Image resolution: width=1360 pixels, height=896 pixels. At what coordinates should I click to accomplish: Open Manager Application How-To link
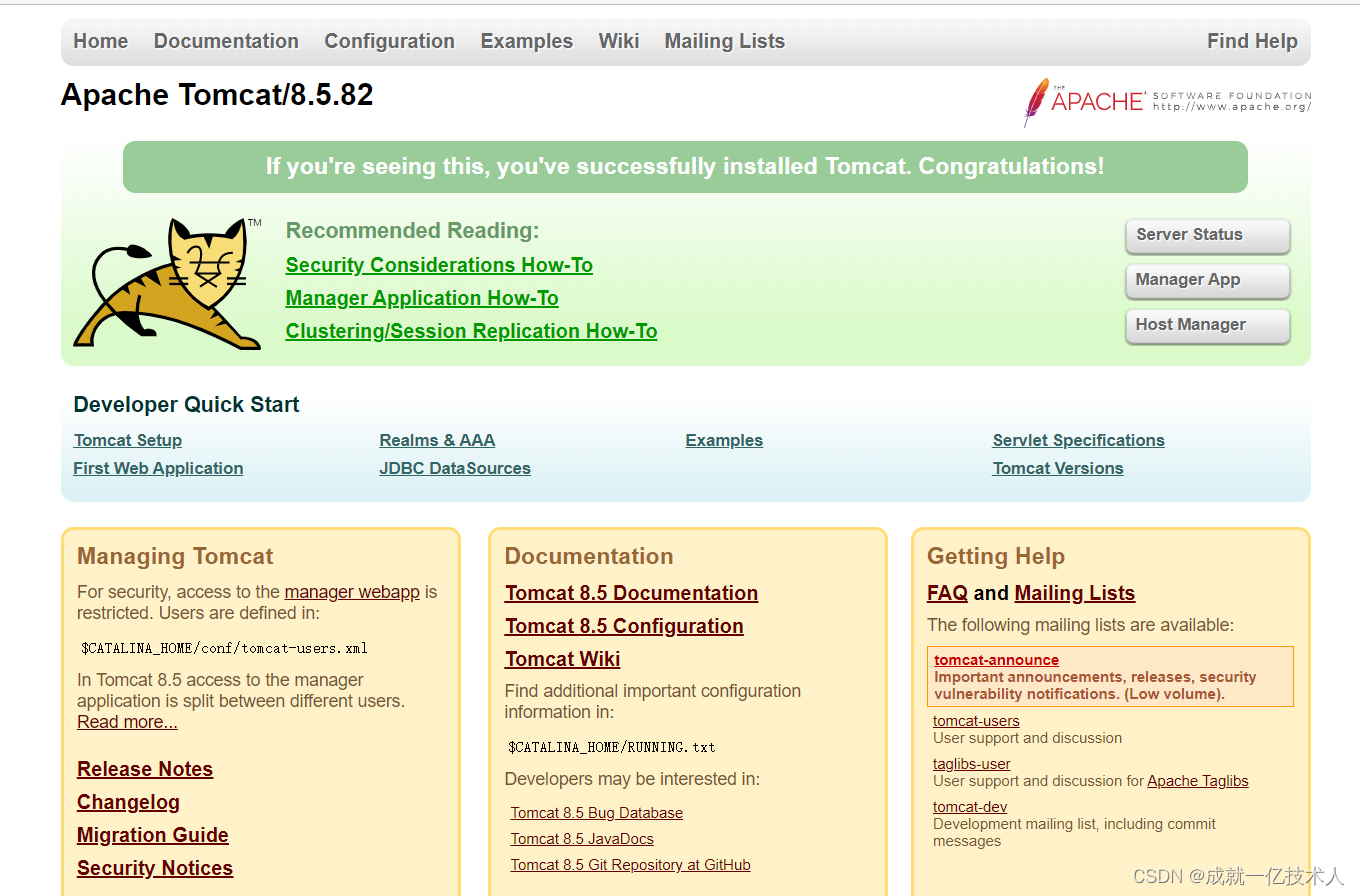[x=422, y=298]
